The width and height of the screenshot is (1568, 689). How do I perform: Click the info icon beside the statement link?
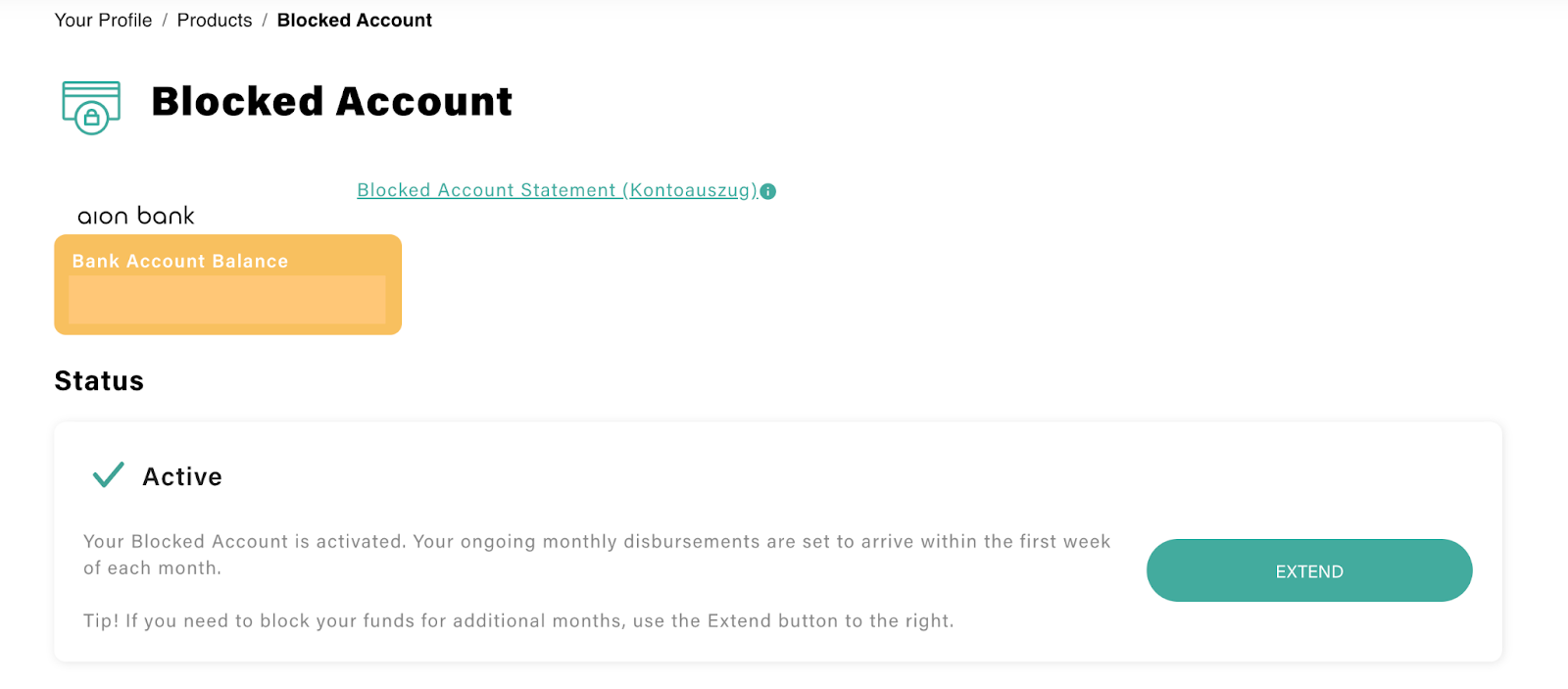768,192
